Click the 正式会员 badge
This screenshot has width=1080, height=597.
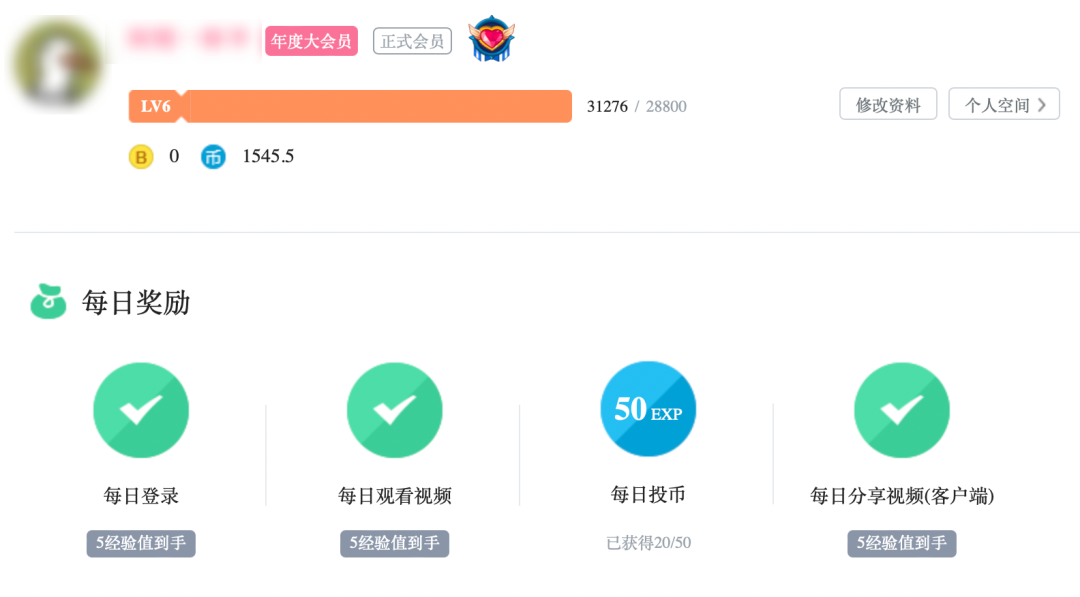412,41
